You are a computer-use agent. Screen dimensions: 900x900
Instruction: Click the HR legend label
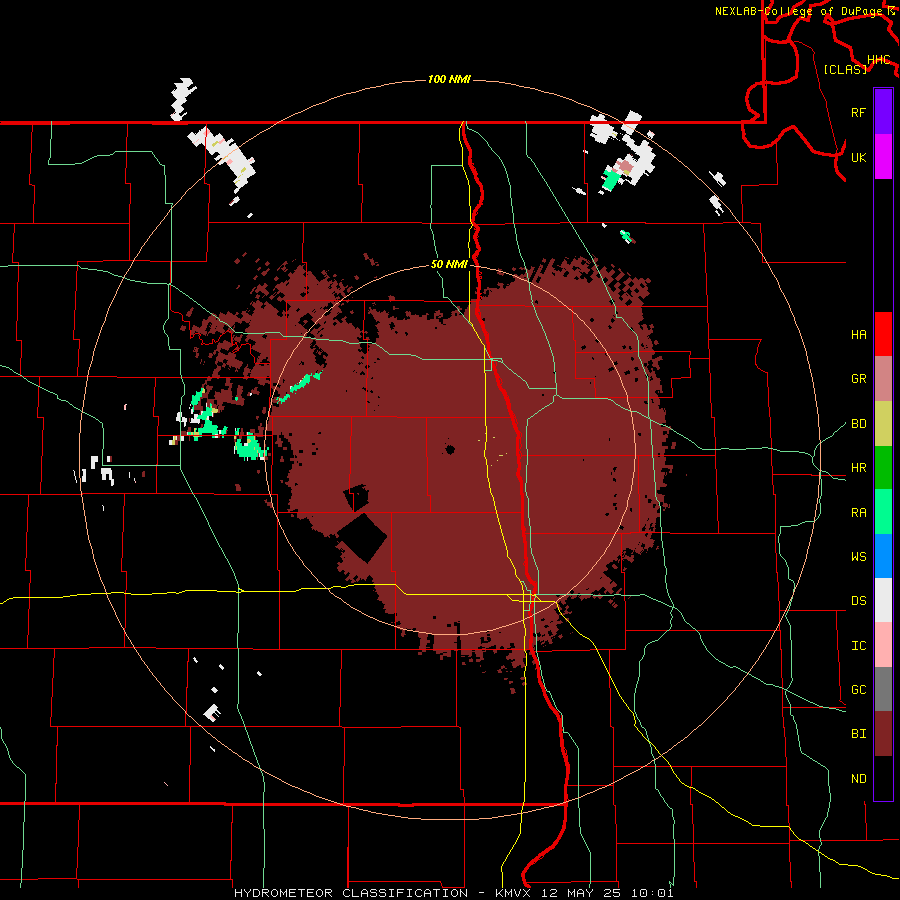pyautogui.click(x=858, y=468)
